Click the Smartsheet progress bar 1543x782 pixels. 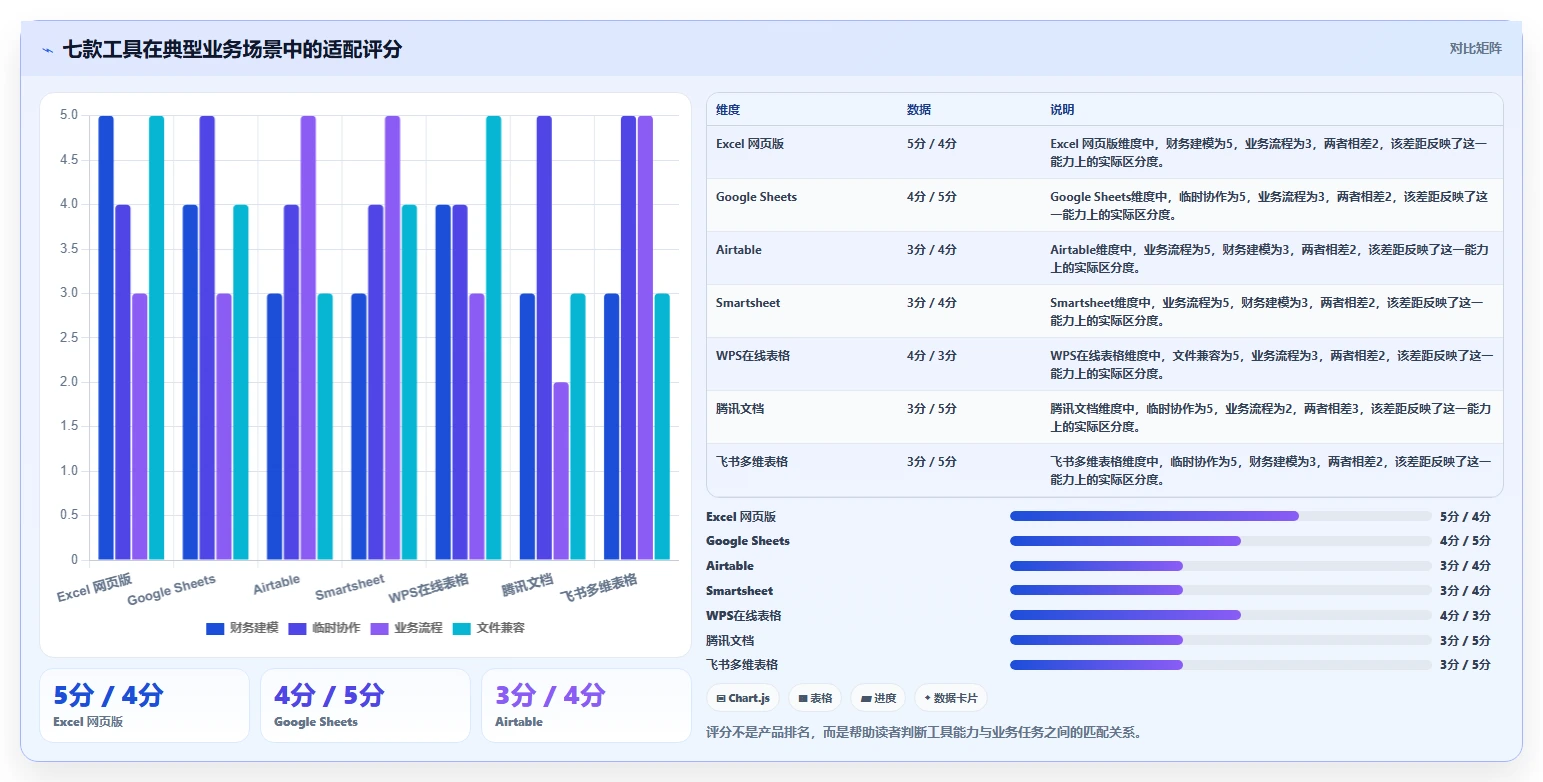[x=1221, y=590]
